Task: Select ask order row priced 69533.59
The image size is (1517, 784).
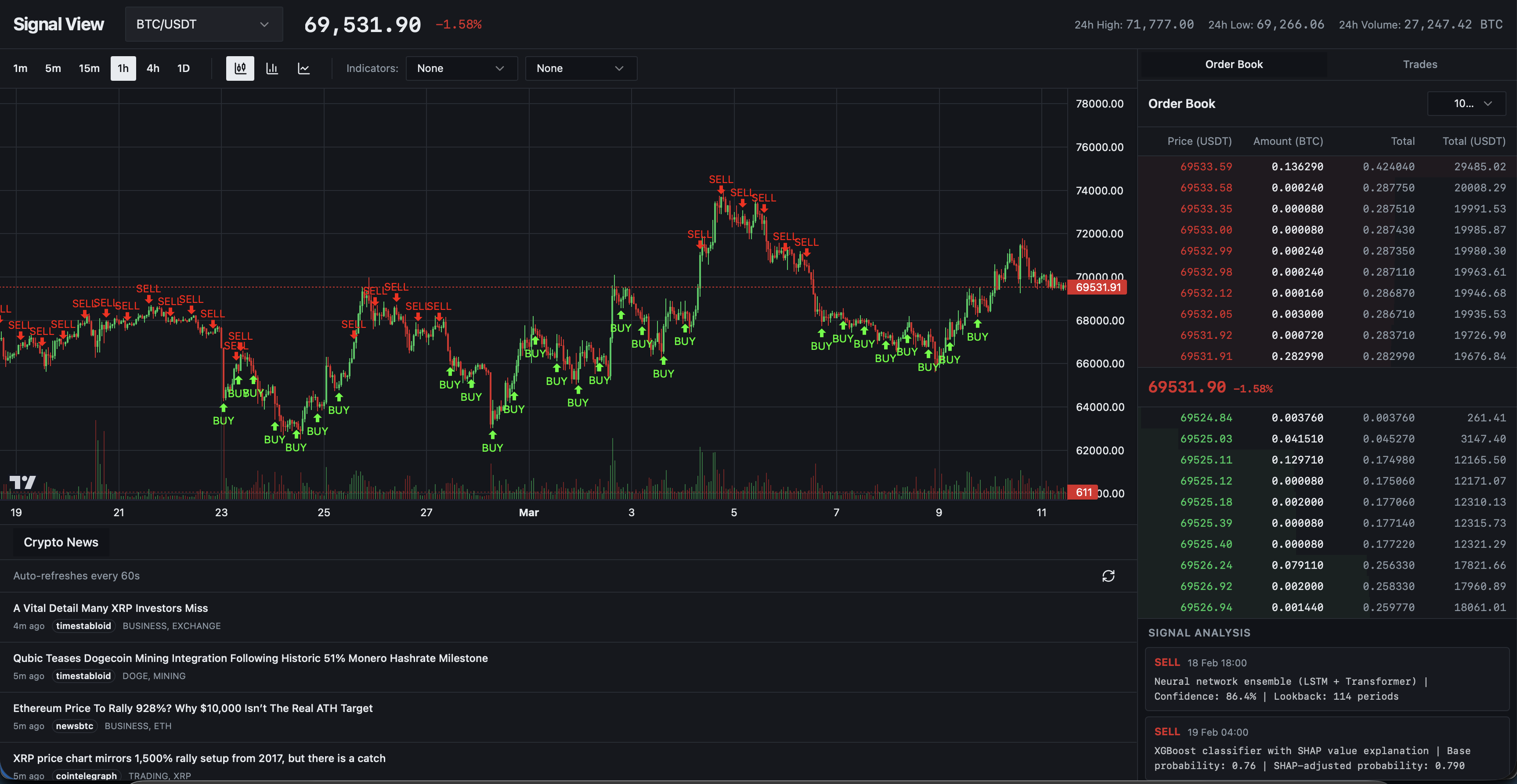Action: pos(1327,166)
